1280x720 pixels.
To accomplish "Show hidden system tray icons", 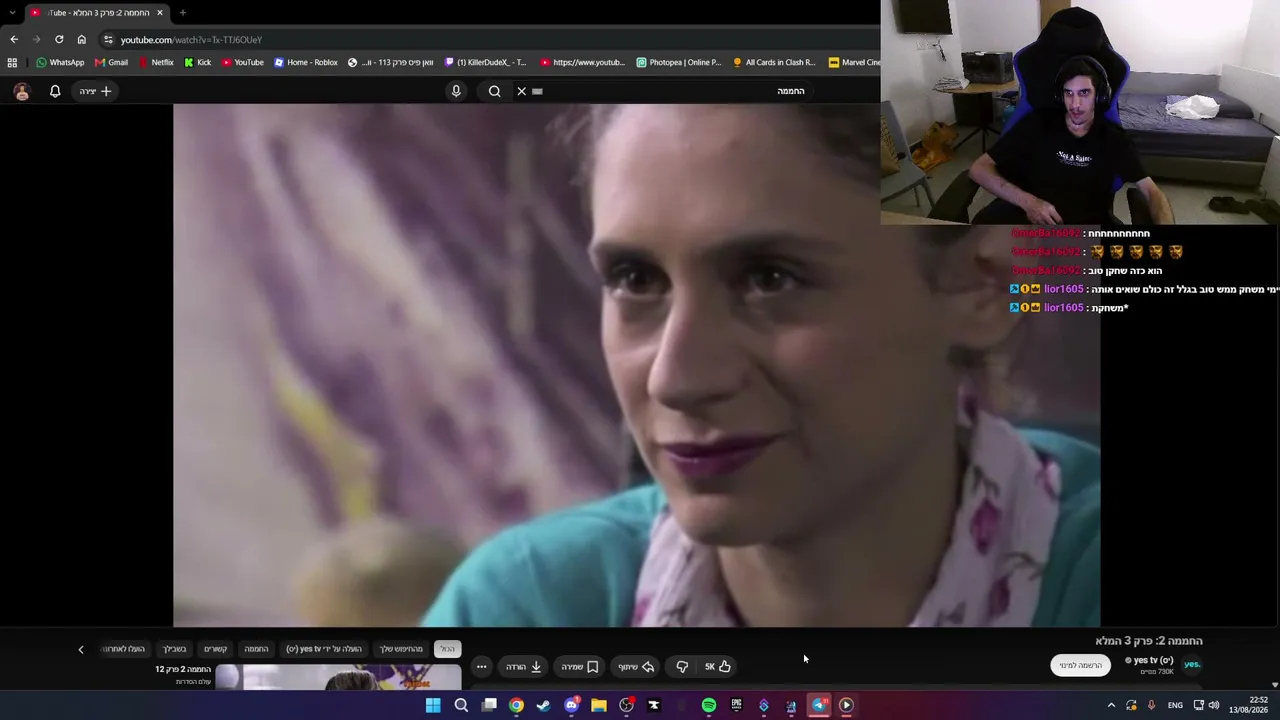I will (1111, 705).
